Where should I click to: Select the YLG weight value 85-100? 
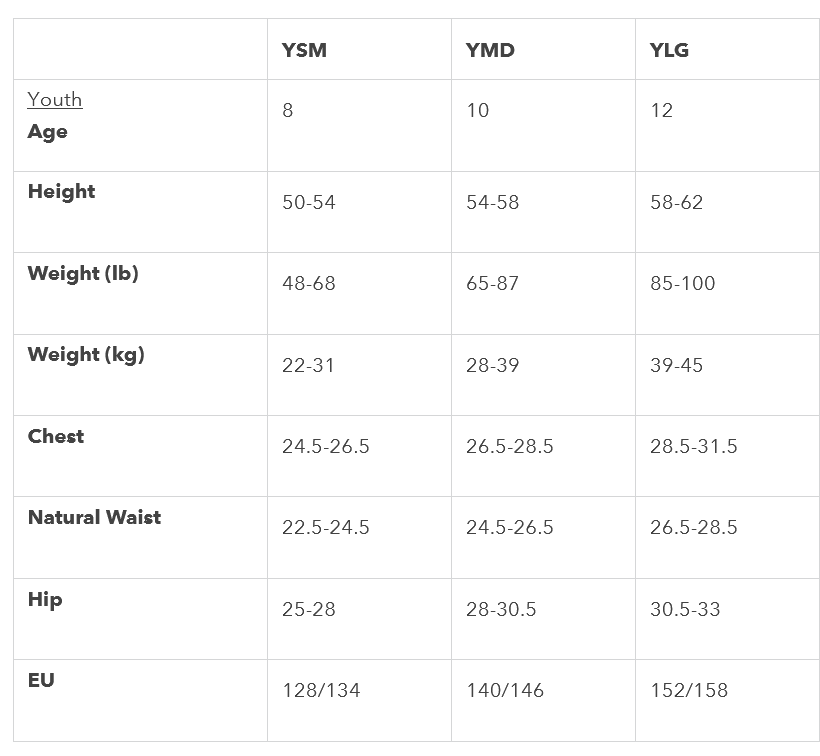coord(682,283)
